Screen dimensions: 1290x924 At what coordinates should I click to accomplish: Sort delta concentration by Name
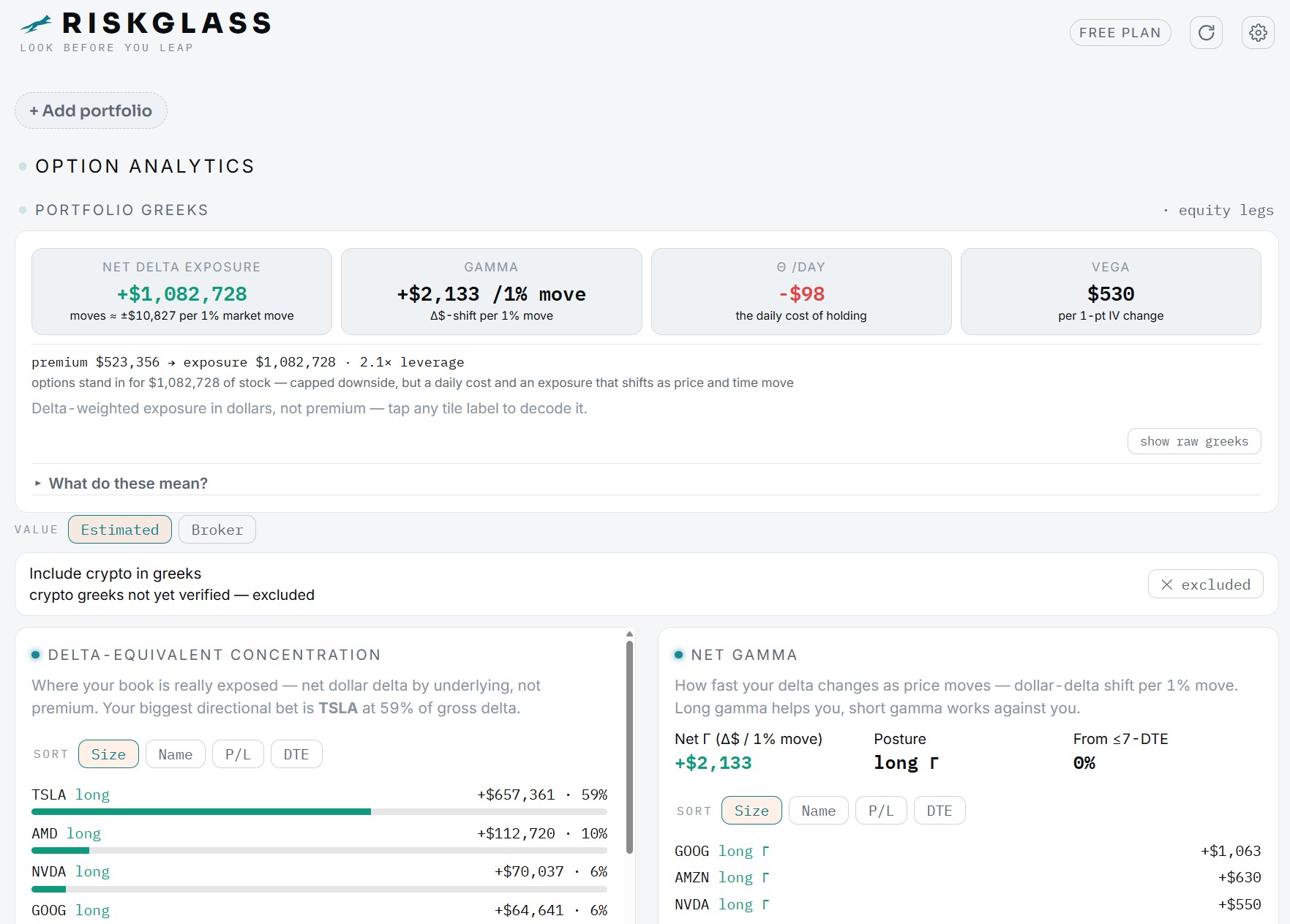pyautogui.click(x=176, y=754)
